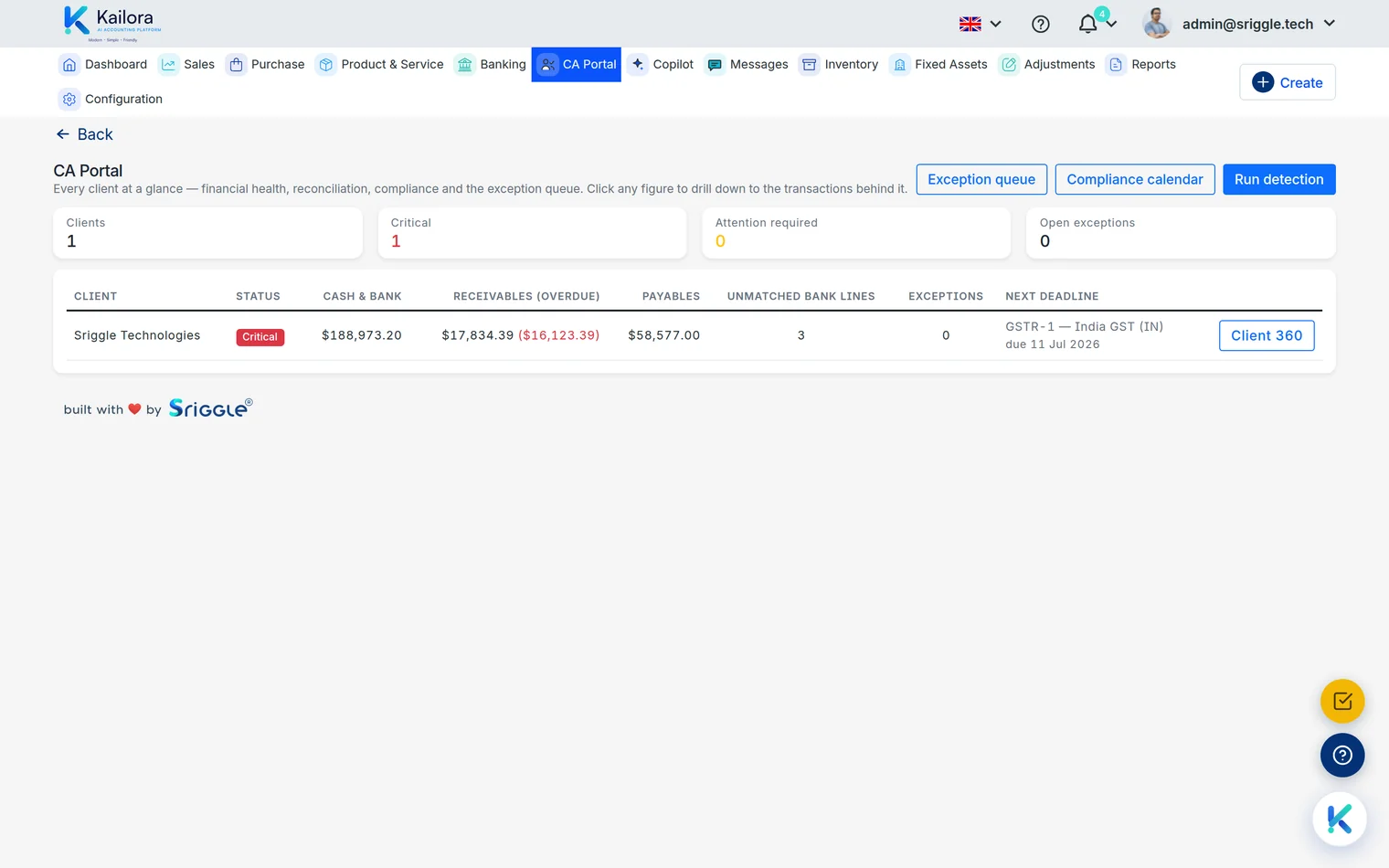Click the Messages chat icon
The image size is (1389, 868).
(x=715, y=65)
